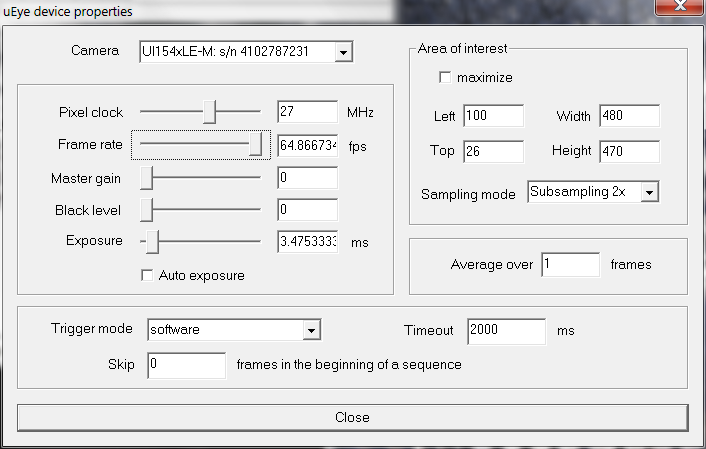Viewport: 706px width, 449px height.
Task: Enable the maximize area checkbox
Action: point(445,77)
